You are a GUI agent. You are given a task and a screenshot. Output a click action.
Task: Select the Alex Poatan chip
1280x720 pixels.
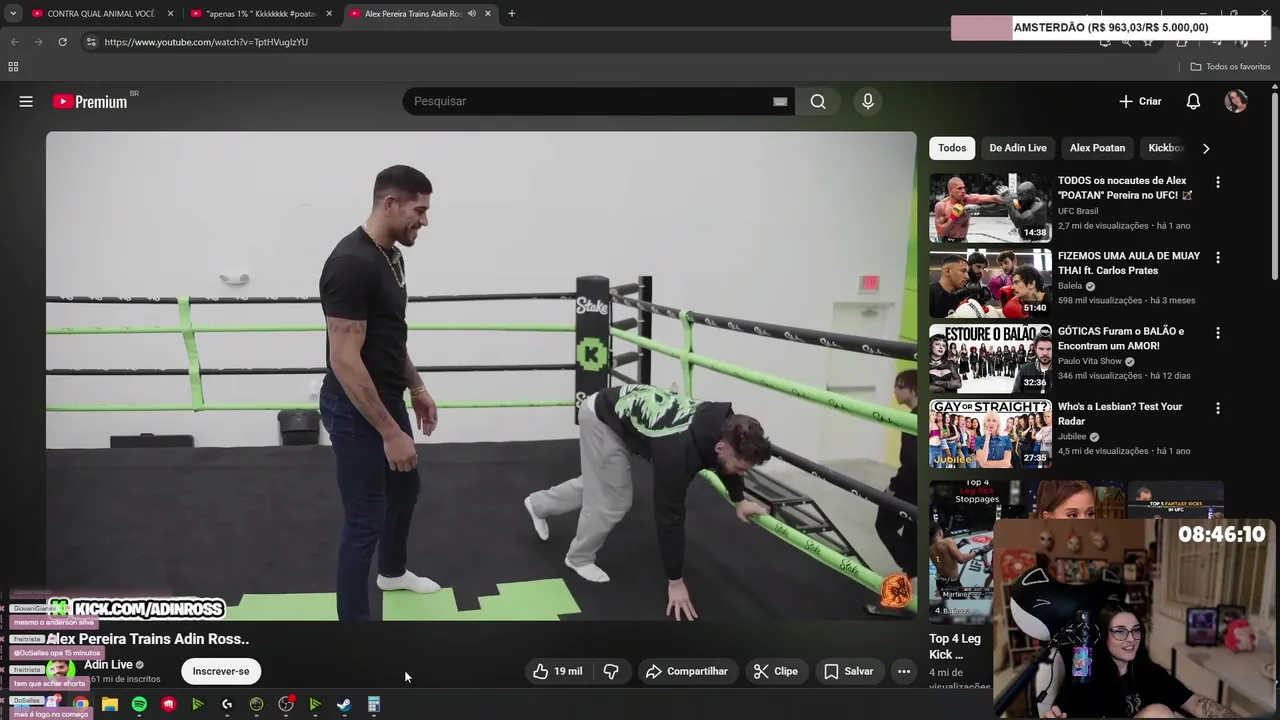pos(1097,148)
